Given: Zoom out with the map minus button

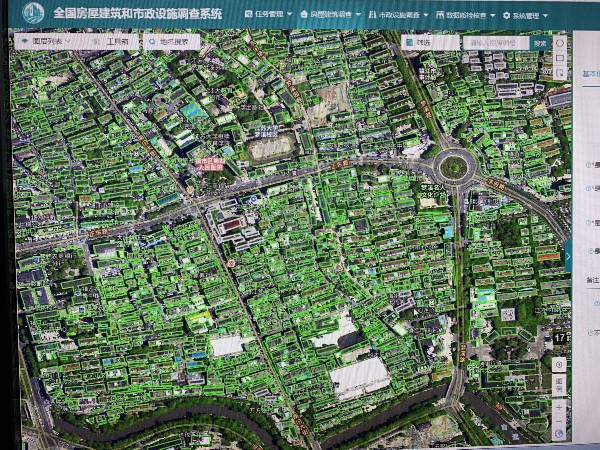Looking at the screenshot, I should 559,421.
